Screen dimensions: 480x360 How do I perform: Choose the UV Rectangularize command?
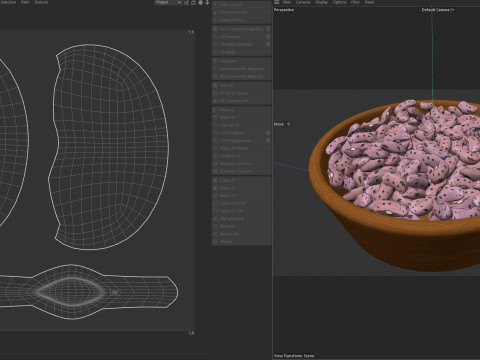(239, 140)
